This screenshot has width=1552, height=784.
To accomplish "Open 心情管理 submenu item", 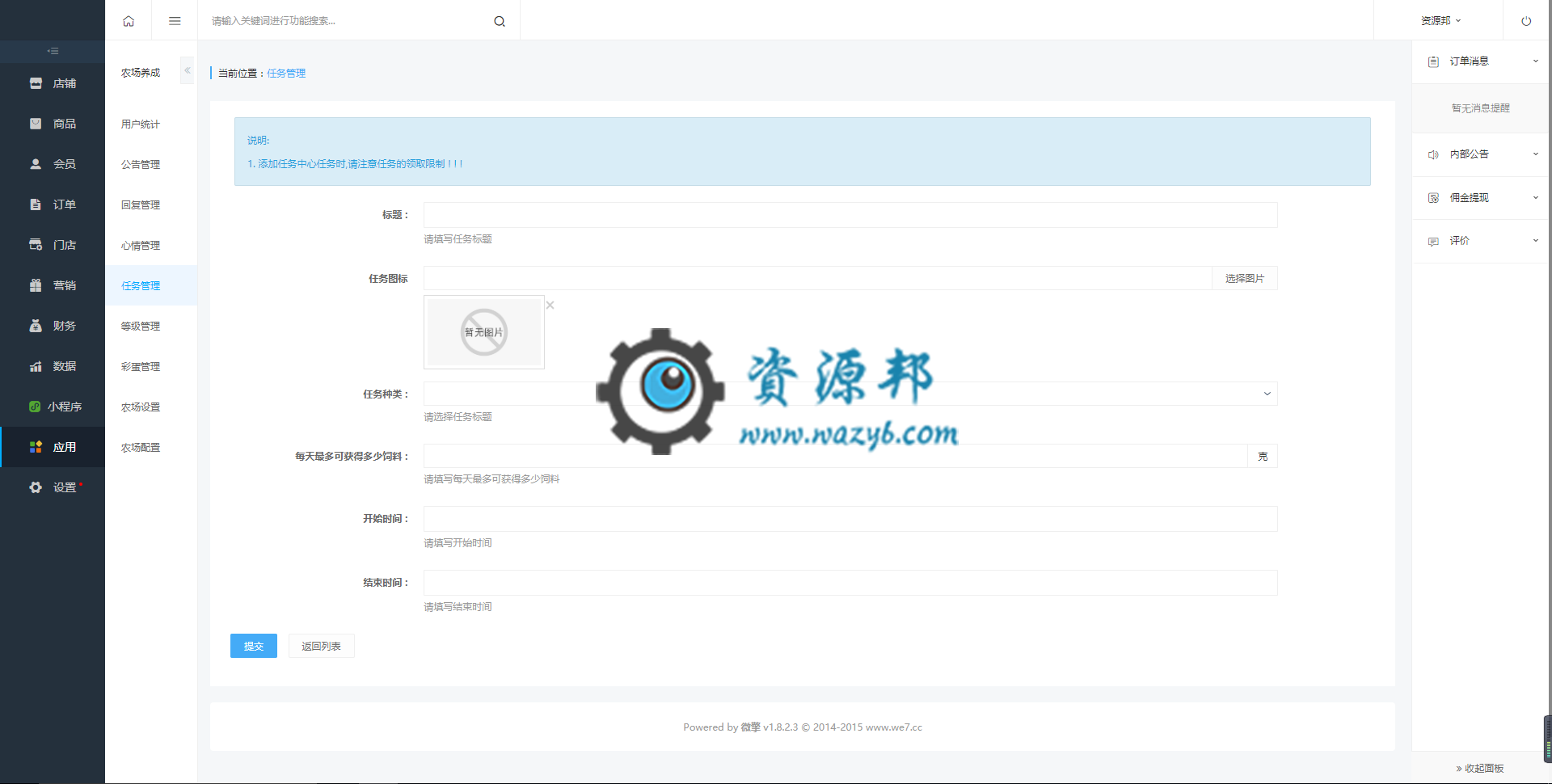I will point(151,245).
